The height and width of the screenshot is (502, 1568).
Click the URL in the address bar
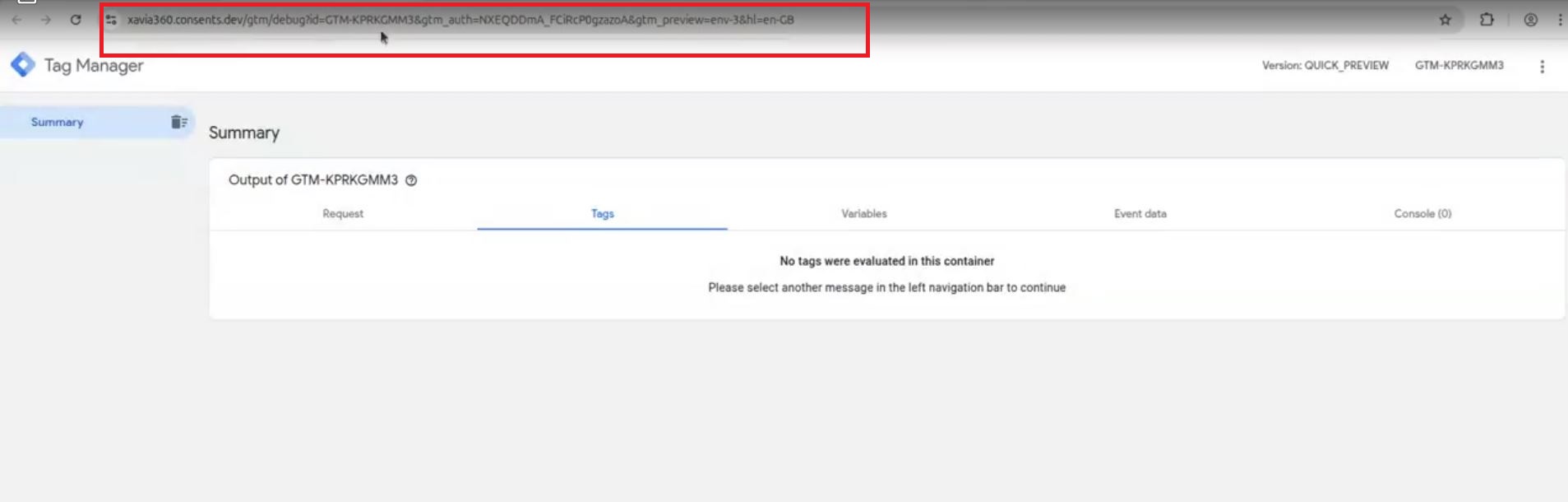coord(460,20)
